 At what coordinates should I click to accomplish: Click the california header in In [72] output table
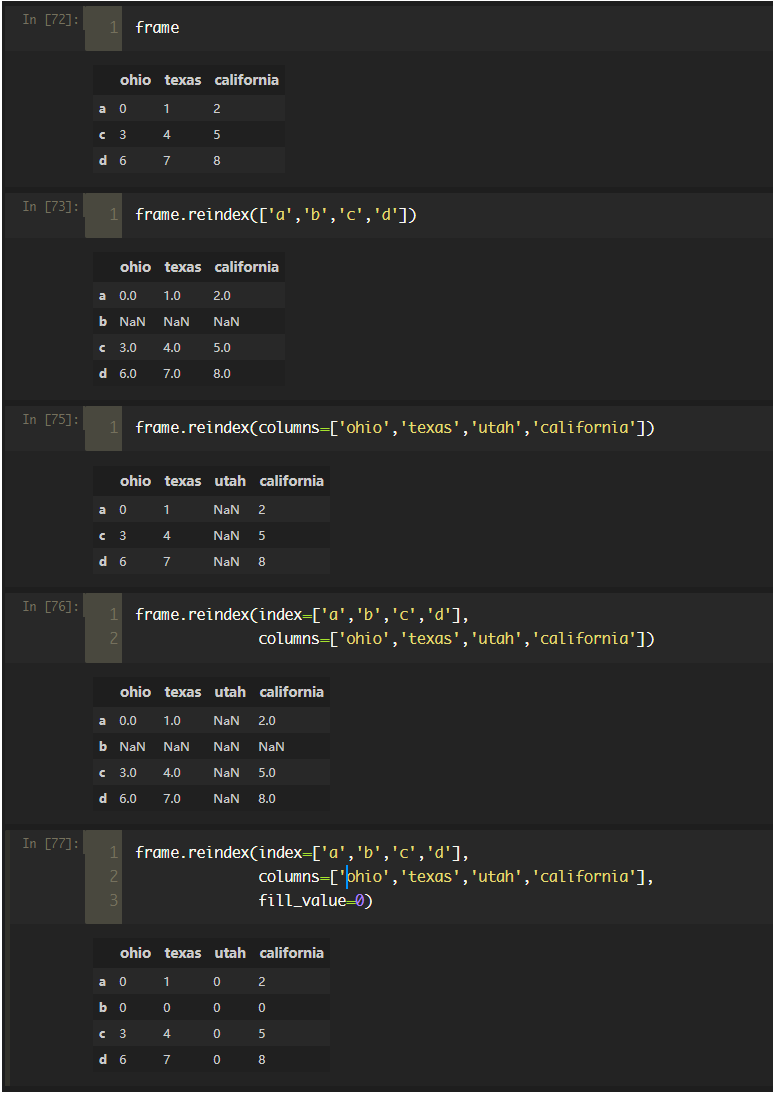[x=246, y=80]
